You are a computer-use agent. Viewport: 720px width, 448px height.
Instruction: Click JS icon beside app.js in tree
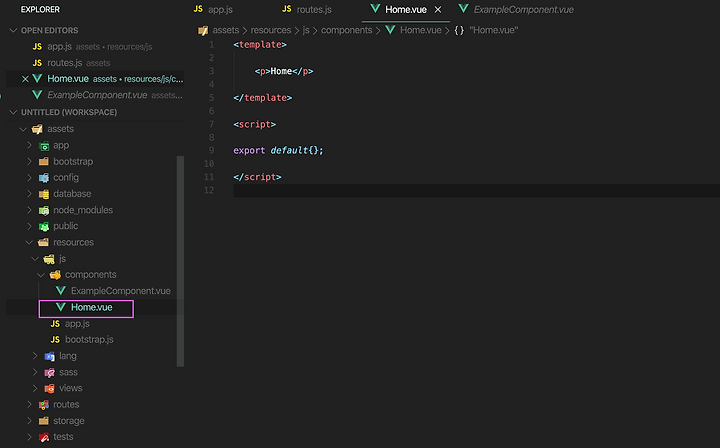coord(55,324)
